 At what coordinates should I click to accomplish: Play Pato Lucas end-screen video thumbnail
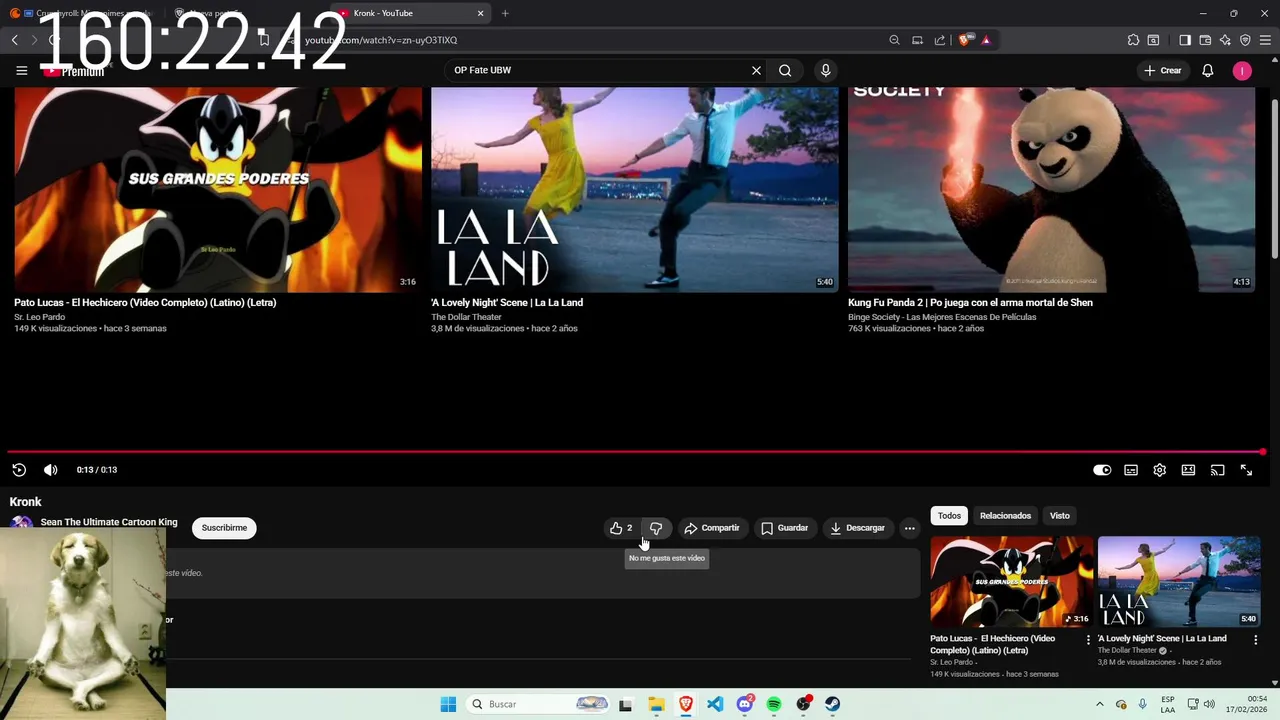(218, 190)
